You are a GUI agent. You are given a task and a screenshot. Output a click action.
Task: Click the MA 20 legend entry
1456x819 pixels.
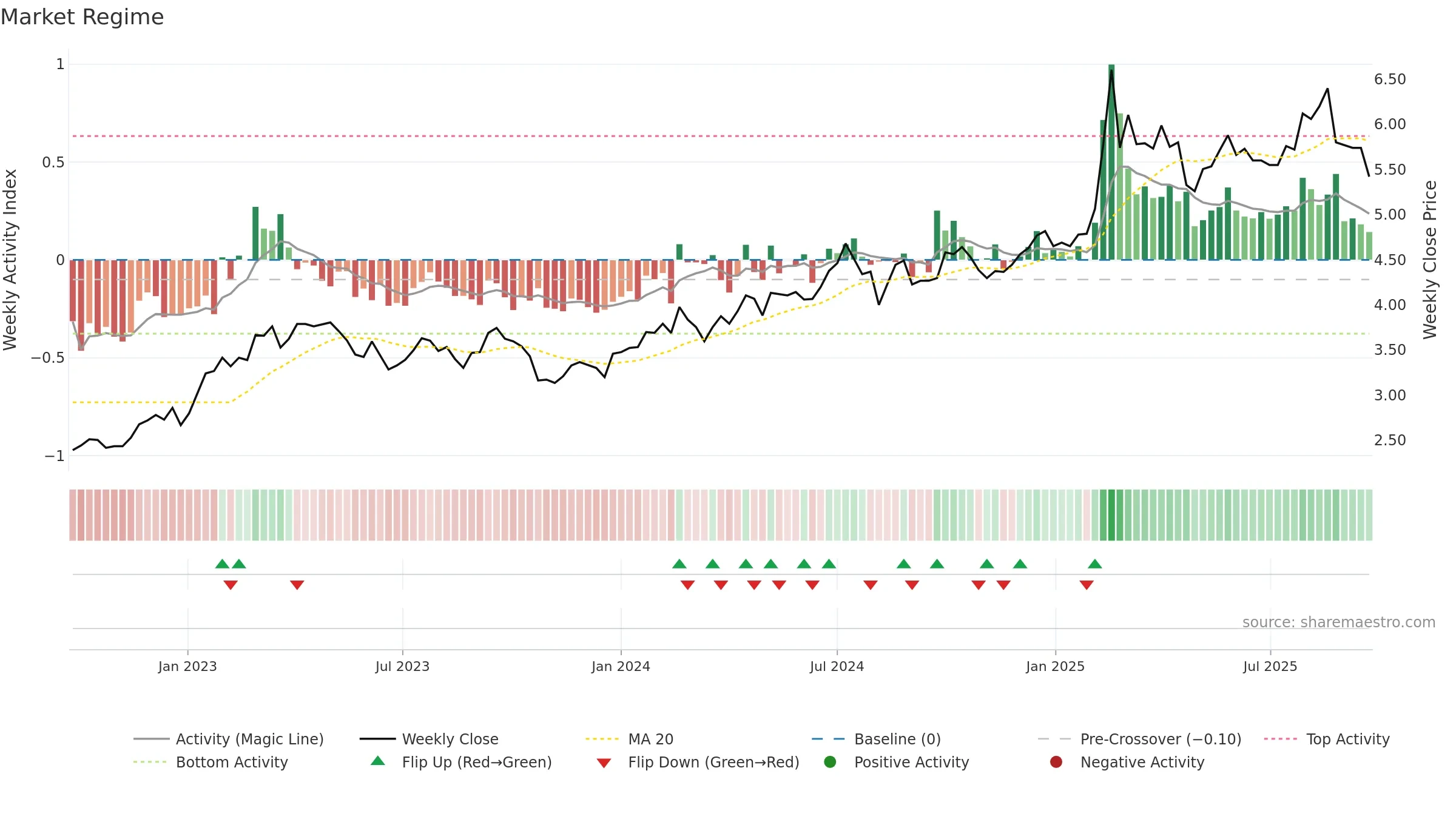pyautogui.click(x=629, y=739)
